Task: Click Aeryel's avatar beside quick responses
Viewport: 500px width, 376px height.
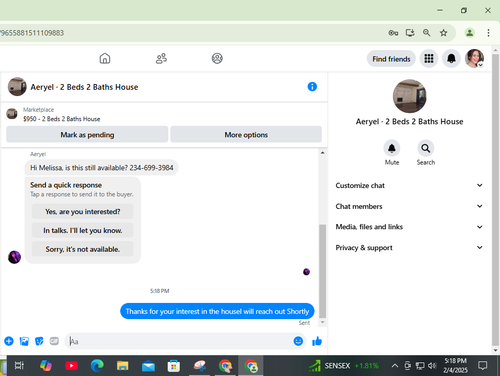Action: [14, 257]
